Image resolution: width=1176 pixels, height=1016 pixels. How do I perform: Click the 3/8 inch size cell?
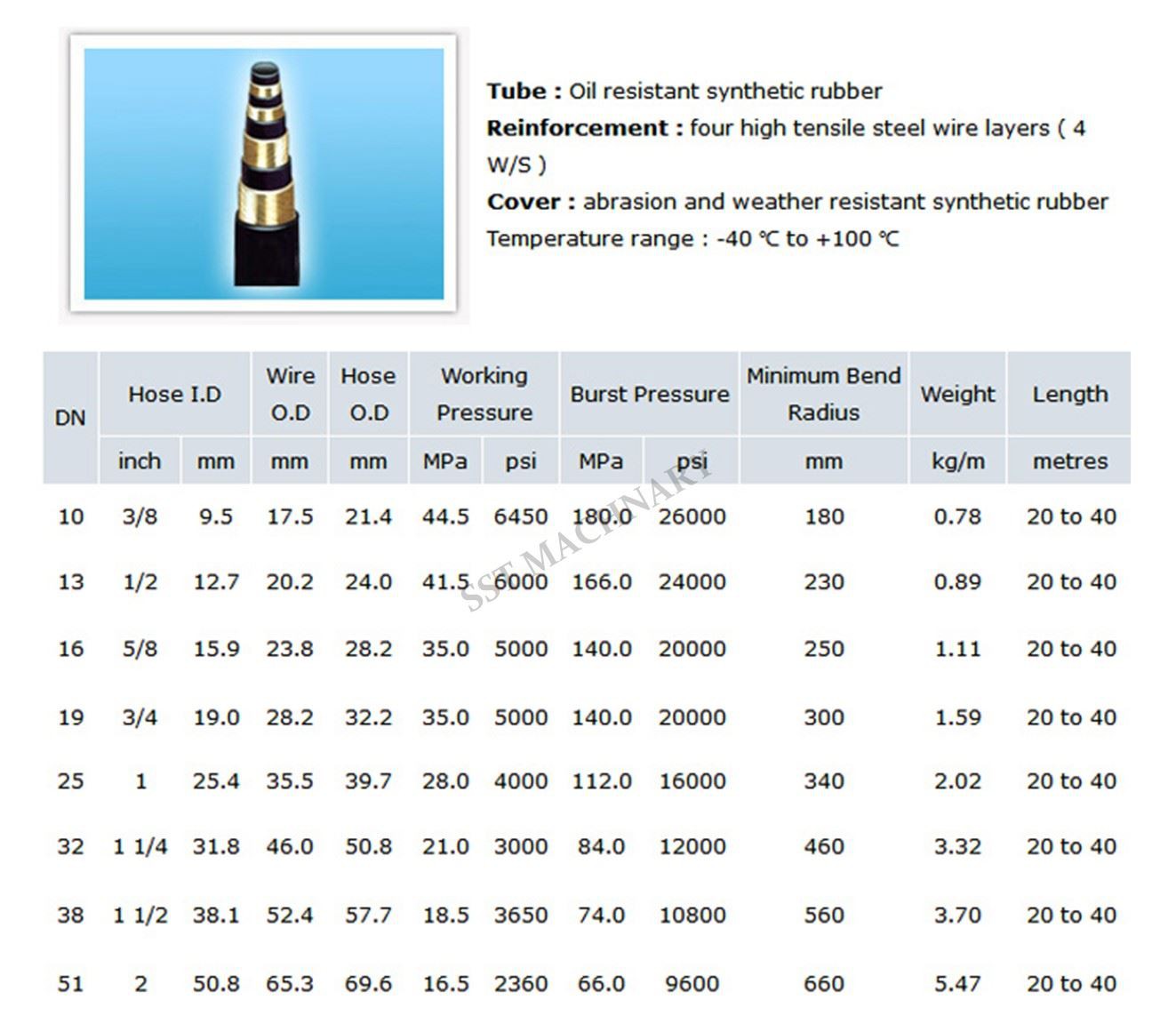[140, 516]
